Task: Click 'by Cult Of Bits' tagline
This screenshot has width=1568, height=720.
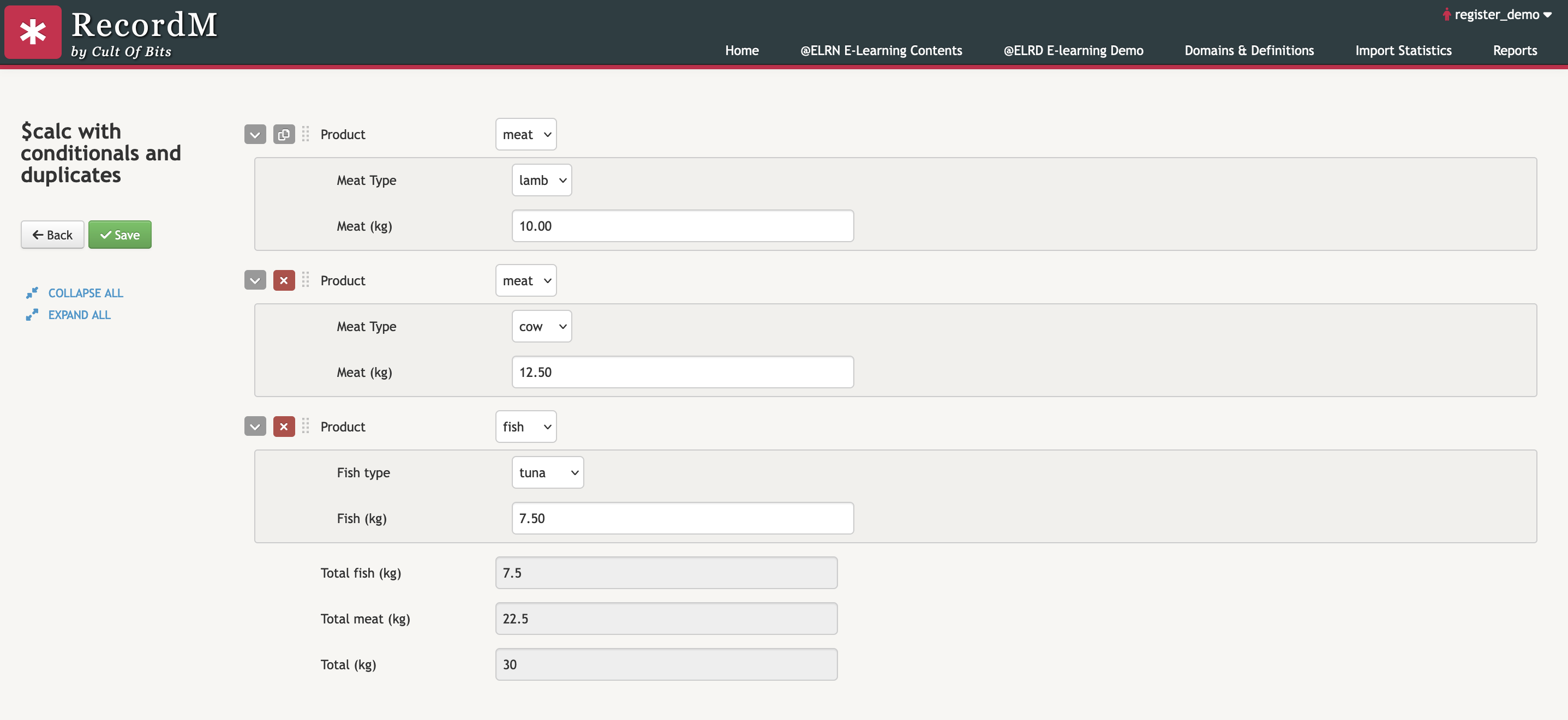Action: (121, 52)
